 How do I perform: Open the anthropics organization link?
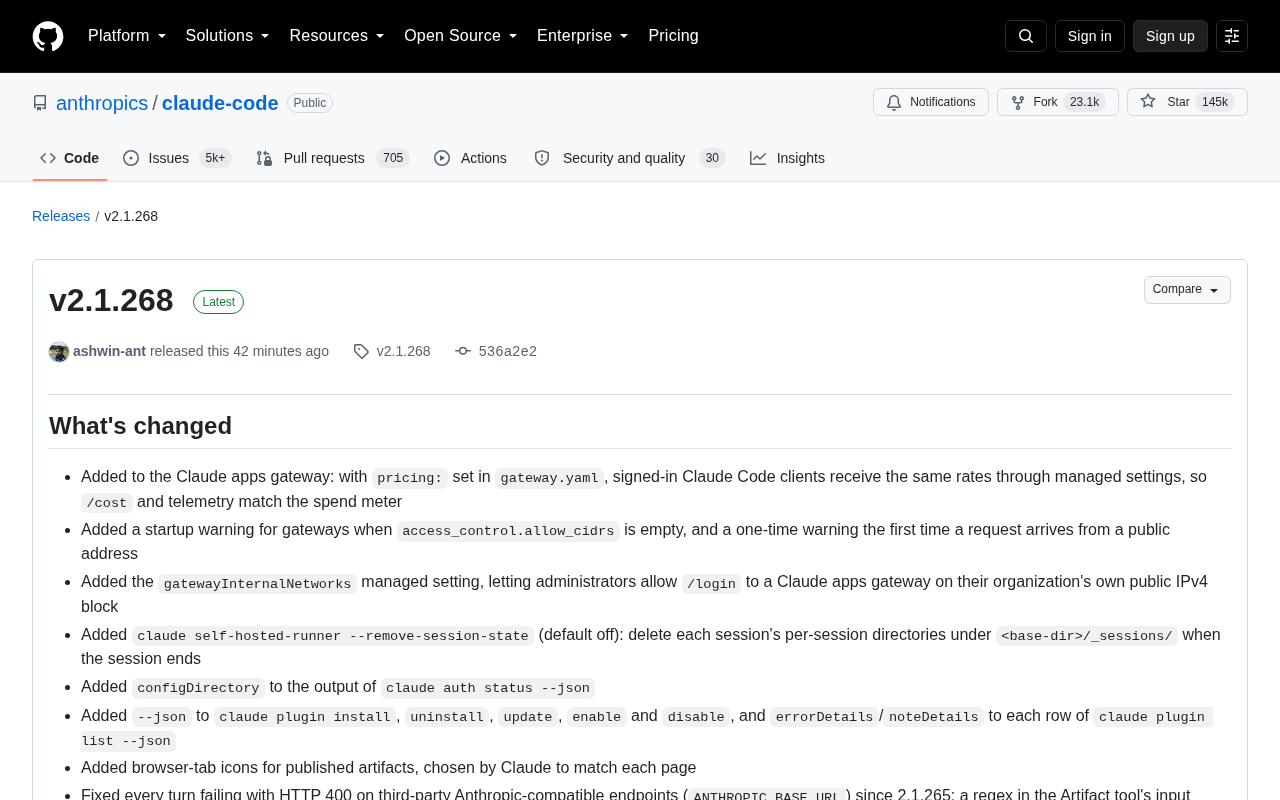click(x=102, y=103)
